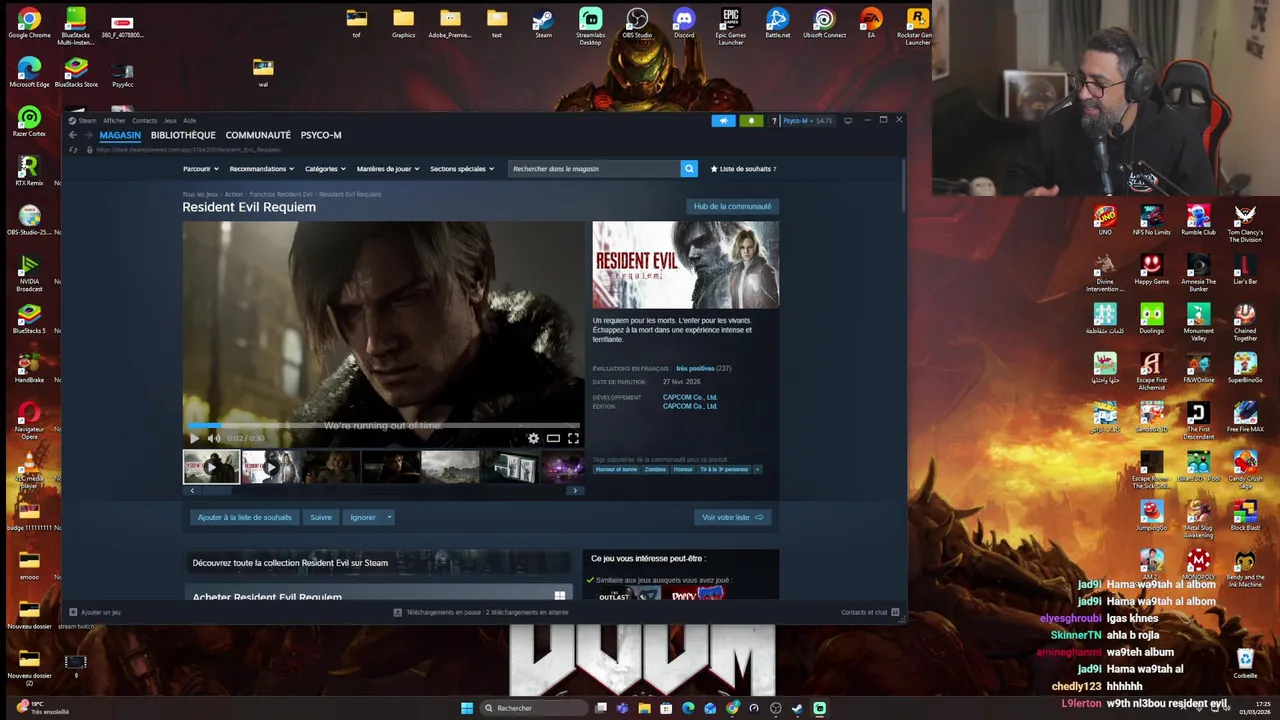This screenshot has width=1280, height=720.
Task: Open the Ignorer options dropdown arrow
Action: [389, 517]
